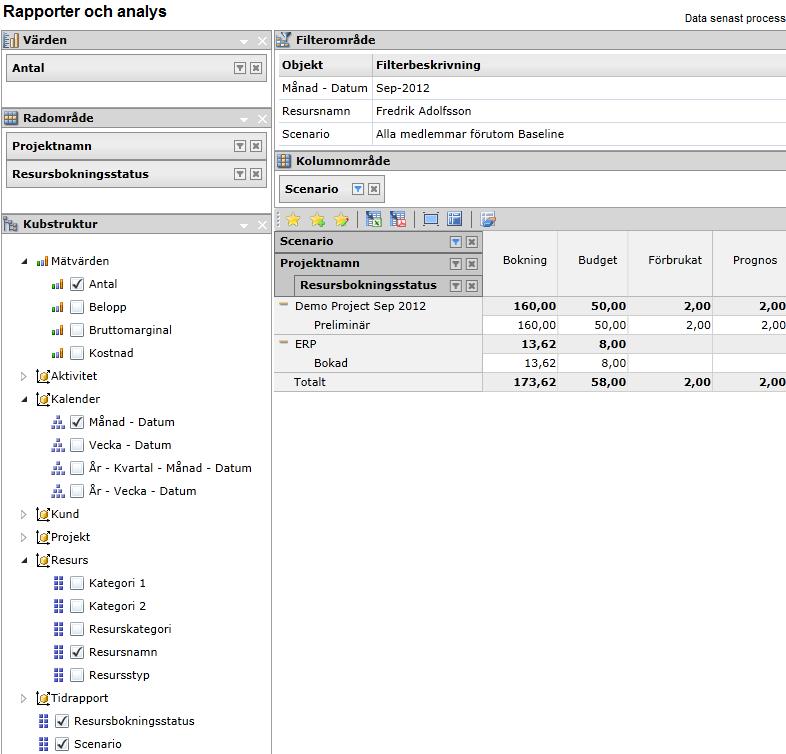This screenshot has height=754, width=786.
Task: Collapse the Kalender tree node
Action: (x=24, y=399)
